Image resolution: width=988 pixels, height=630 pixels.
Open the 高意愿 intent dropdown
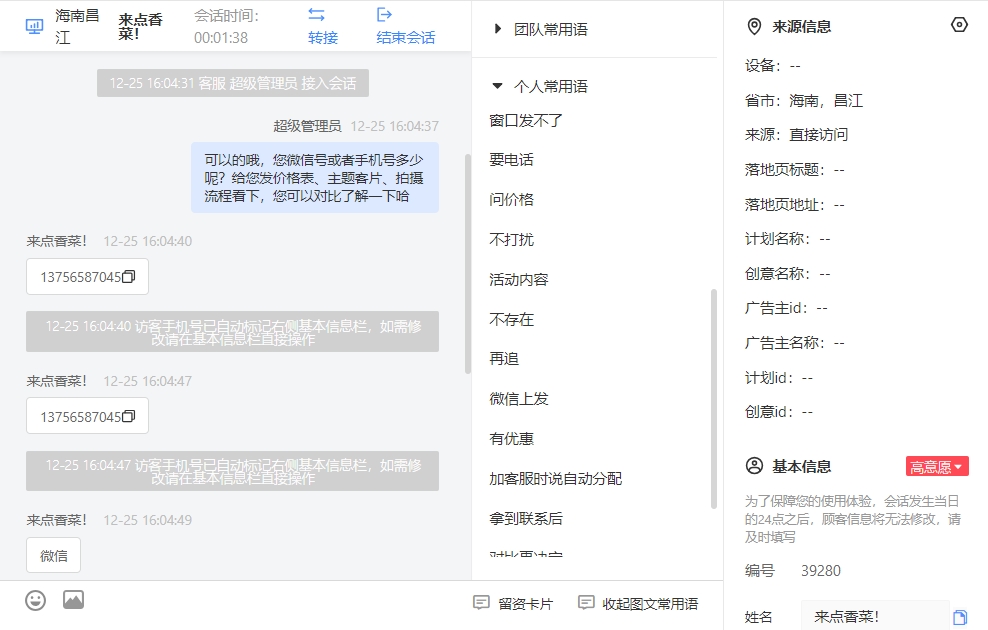(937, 466)
